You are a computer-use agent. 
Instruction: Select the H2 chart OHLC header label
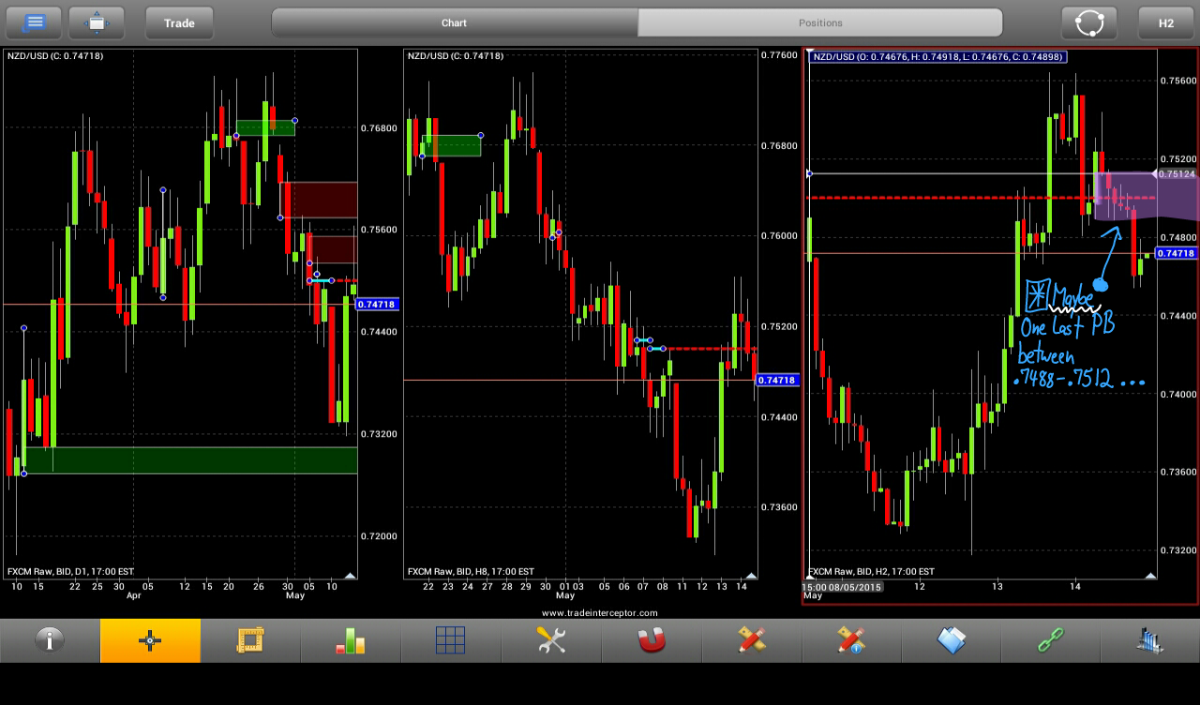pos(938,57)
